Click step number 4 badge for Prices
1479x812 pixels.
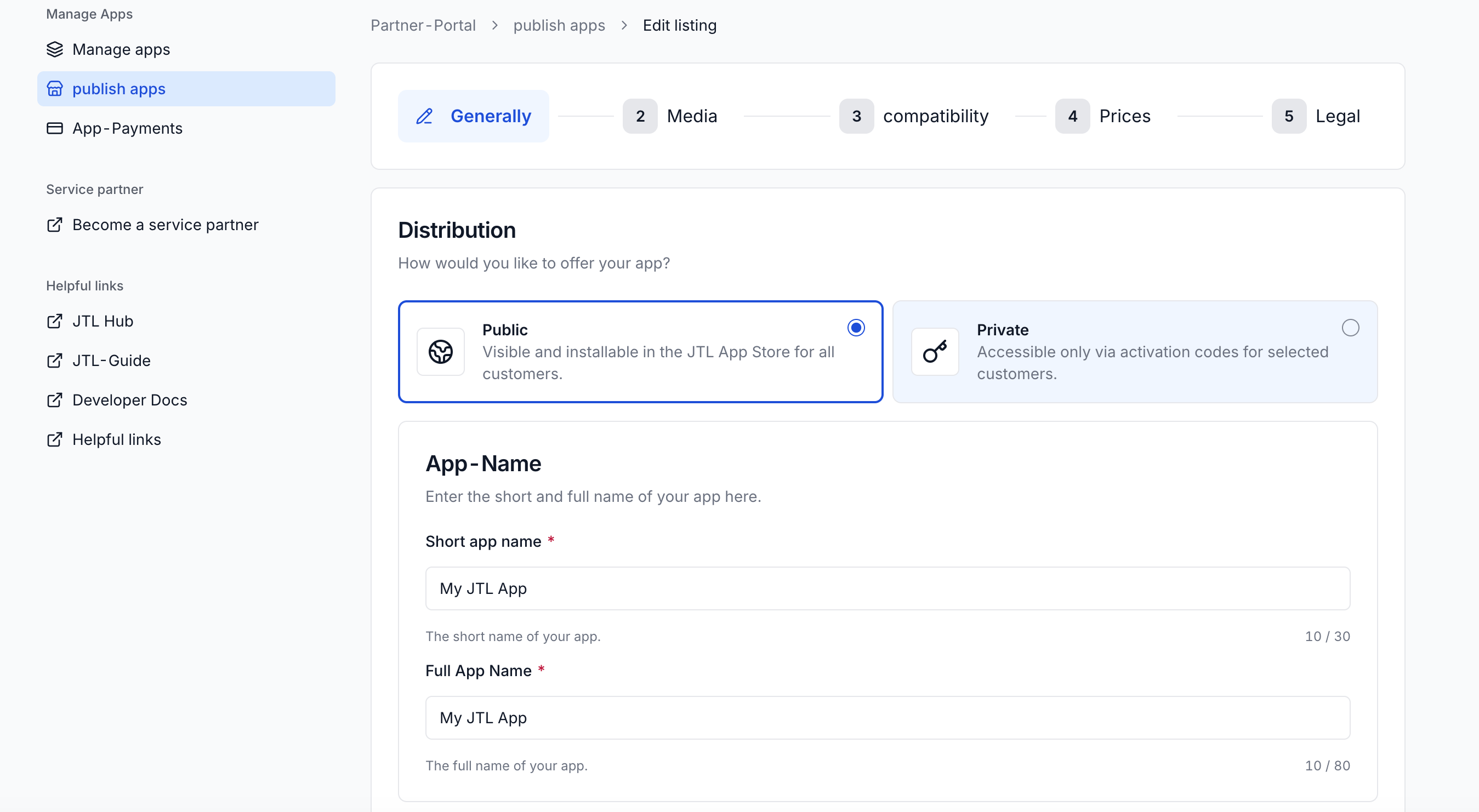click(x=1072, y=116)
